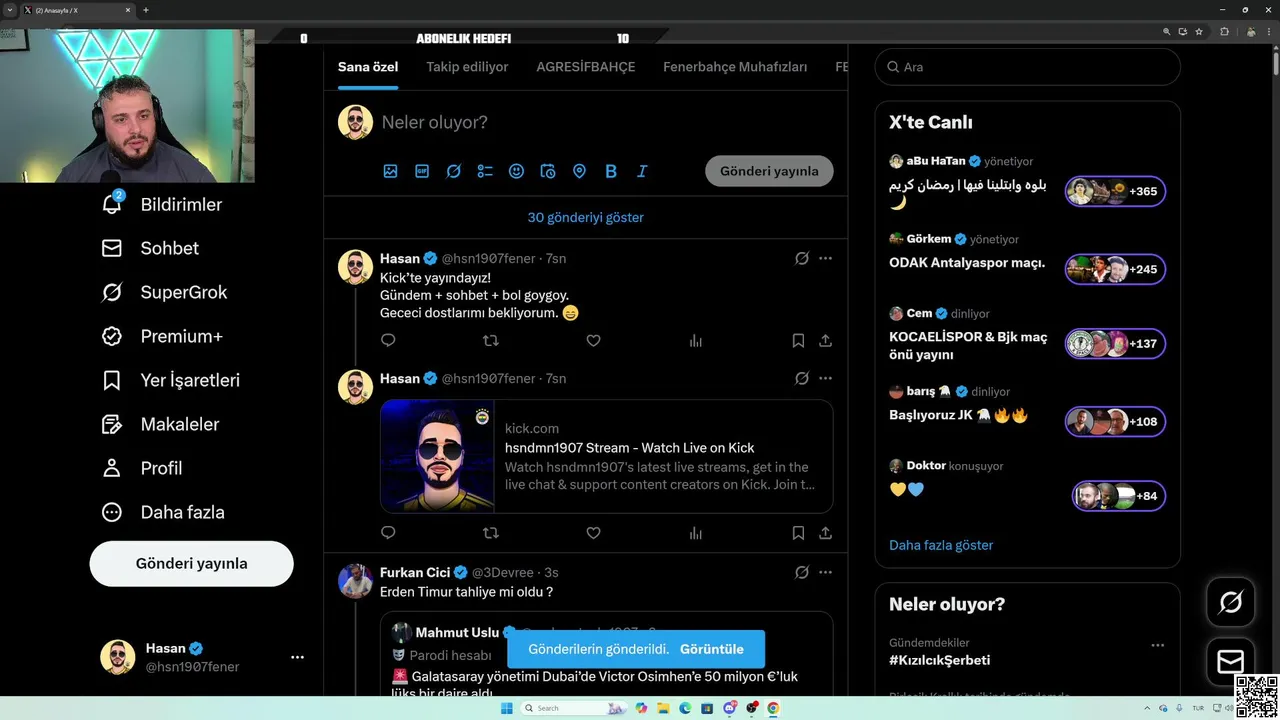The image size is (1280, 720).
Task: Bookmark the kick.com link post
Action: tap(798, 533)
